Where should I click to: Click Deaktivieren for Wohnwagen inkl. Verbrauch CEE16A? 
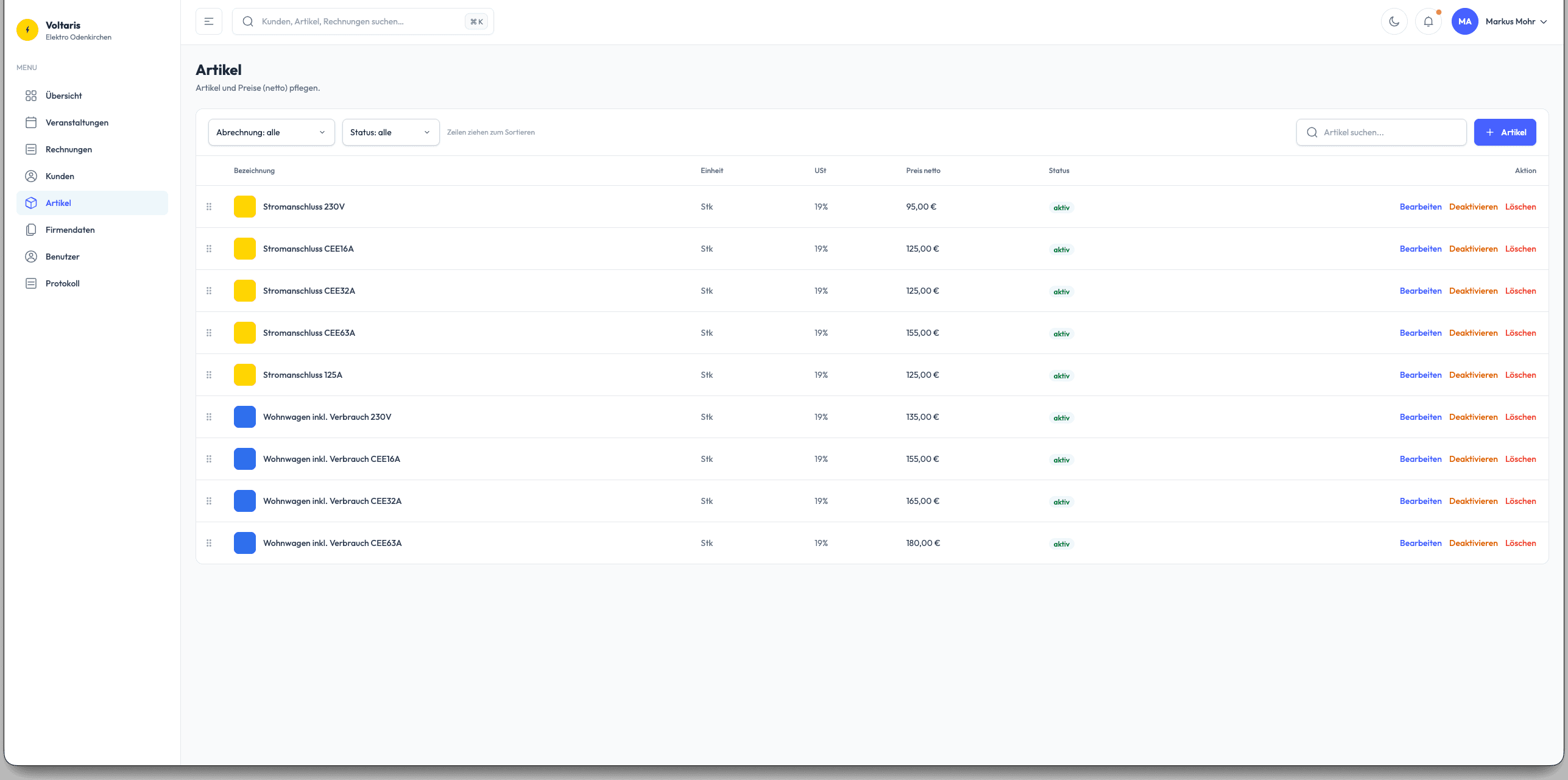(x=1473, y=459)
